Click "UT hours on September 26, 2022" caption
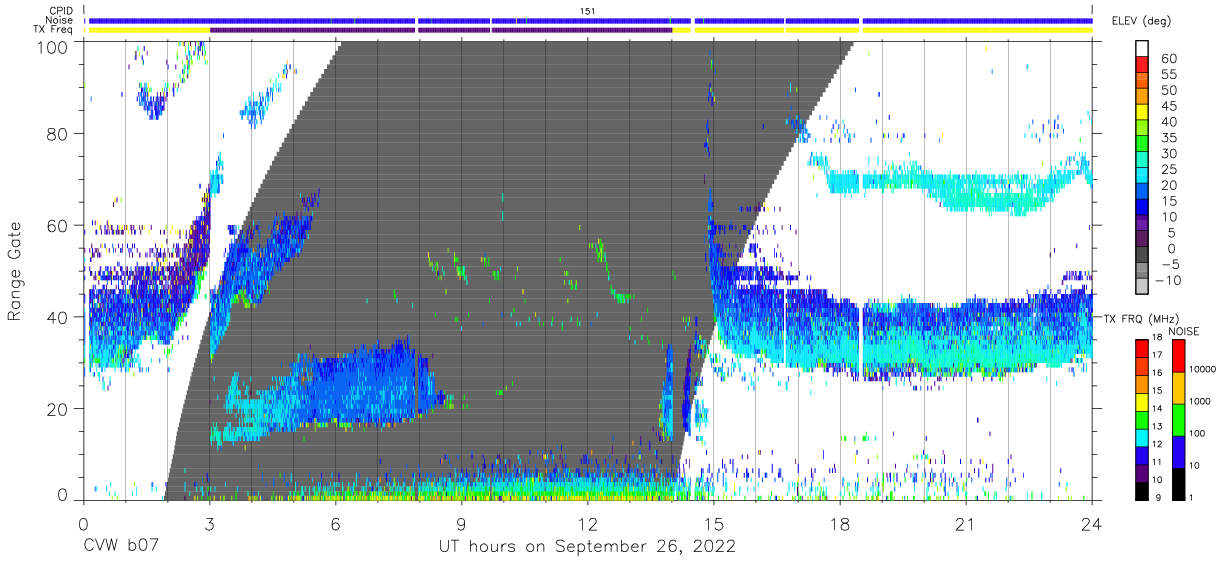The image size is (1228, 567). pyautogui.click(x=587, y=546)
